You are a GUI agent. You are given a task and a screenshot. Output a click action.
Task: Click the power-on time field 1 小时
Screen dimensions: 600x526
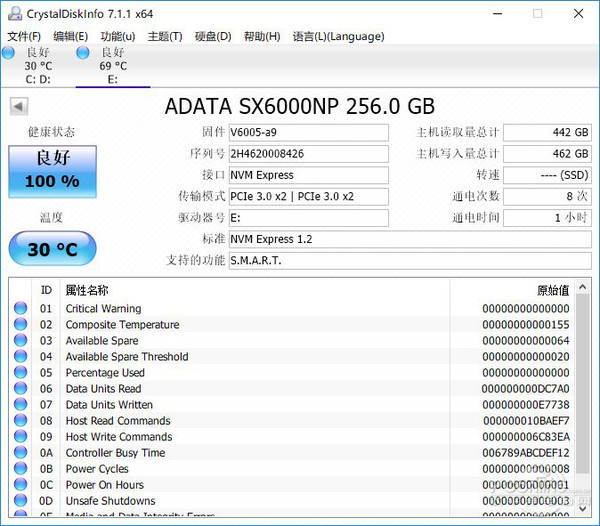pyautogui.click(x=547, y=218)
